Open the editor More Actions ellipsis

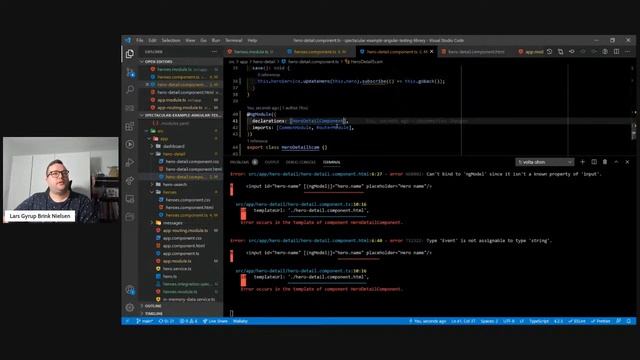point(627,52)
